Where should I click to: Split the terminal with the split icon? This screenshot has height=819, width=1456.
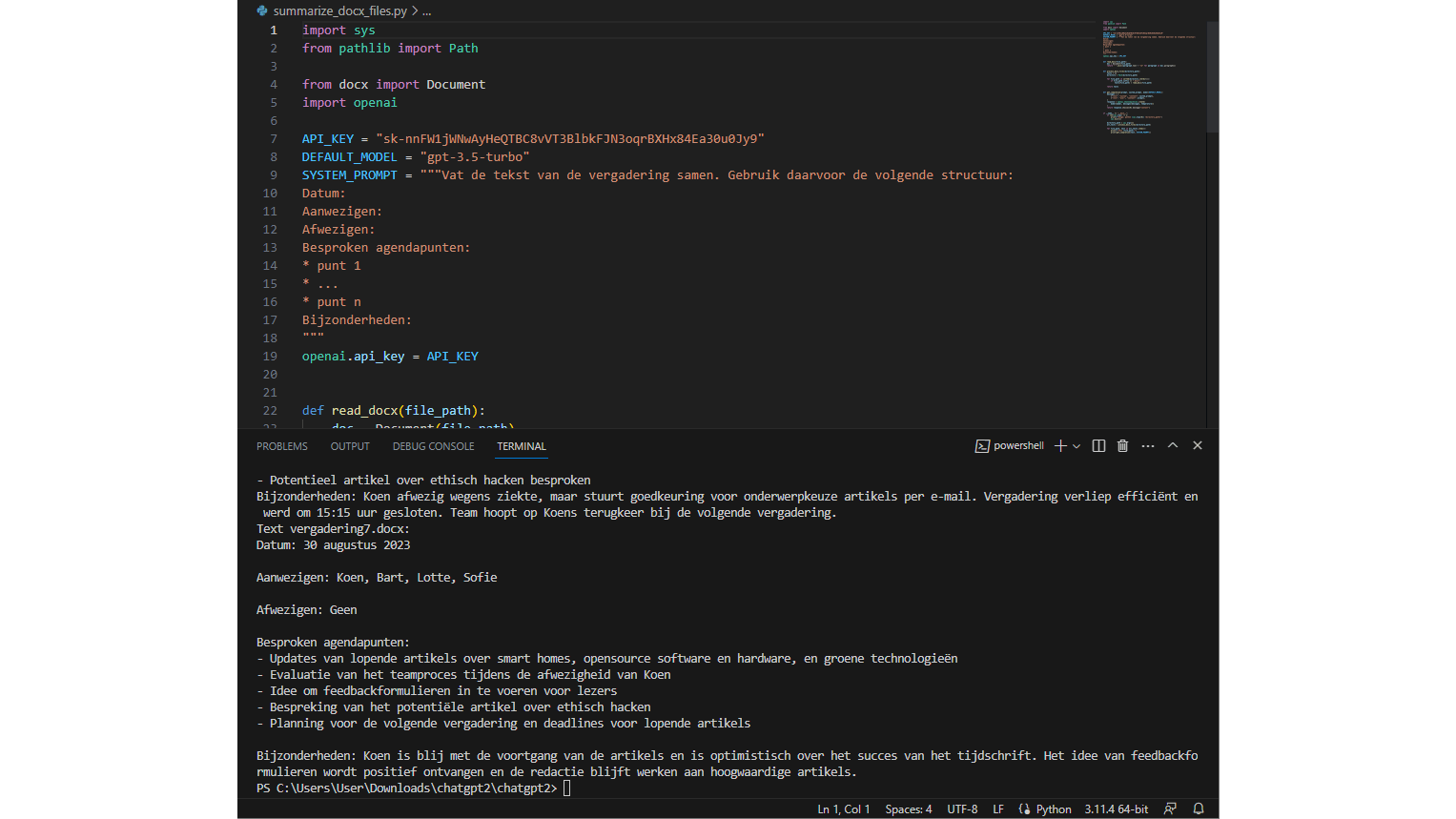pyautogui.click(x=1098, y=446)
